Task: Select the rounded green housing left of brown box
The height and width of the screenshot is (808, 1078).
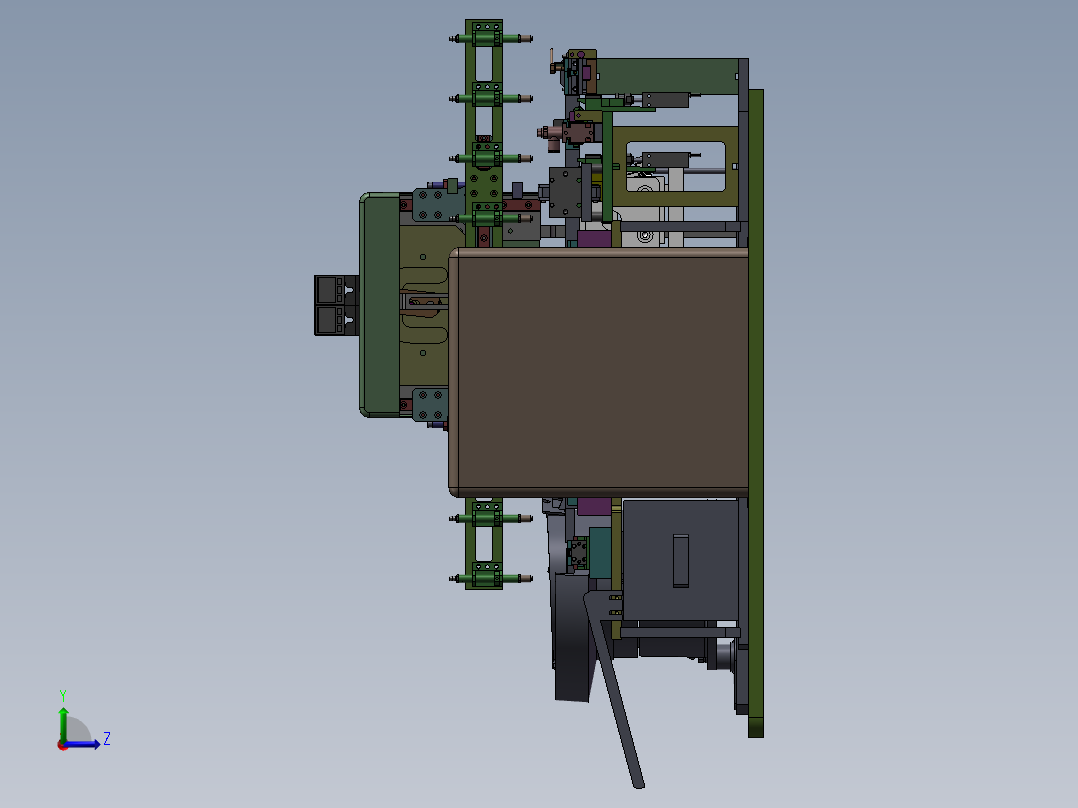Action: point(380,305)
